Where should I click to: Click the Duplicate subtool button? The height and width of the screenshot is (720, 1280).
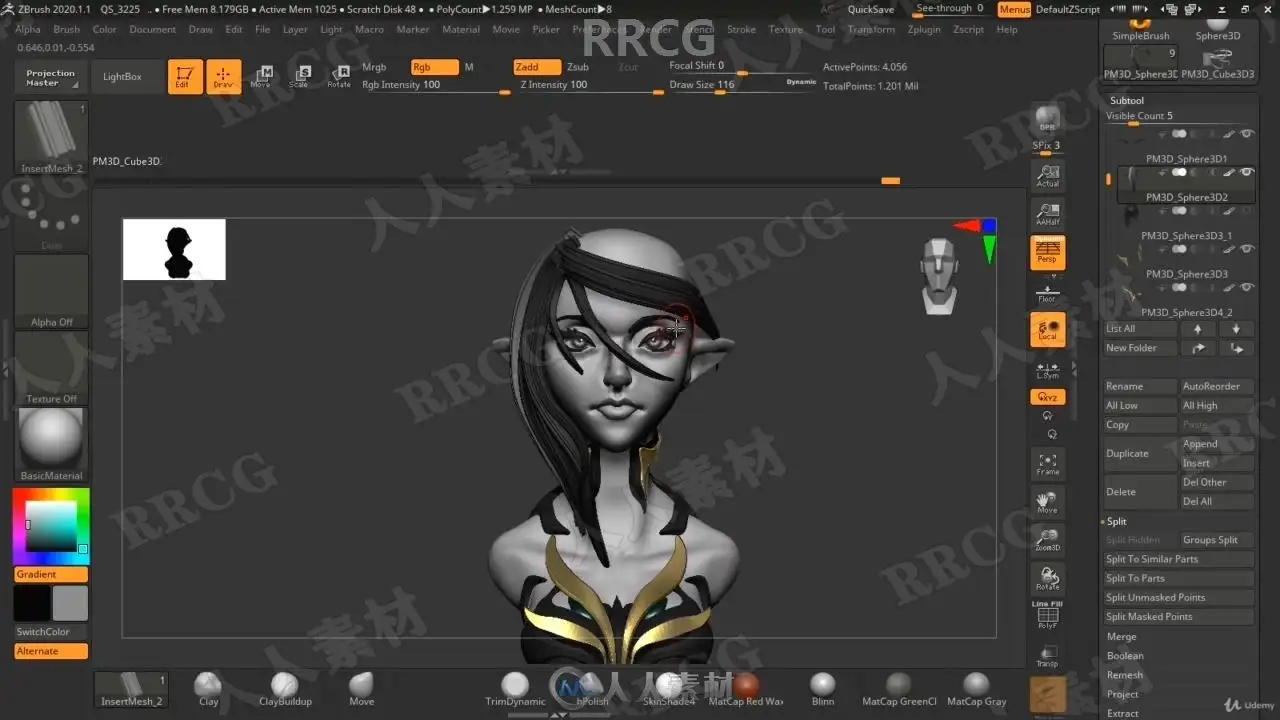point(1140,454)
